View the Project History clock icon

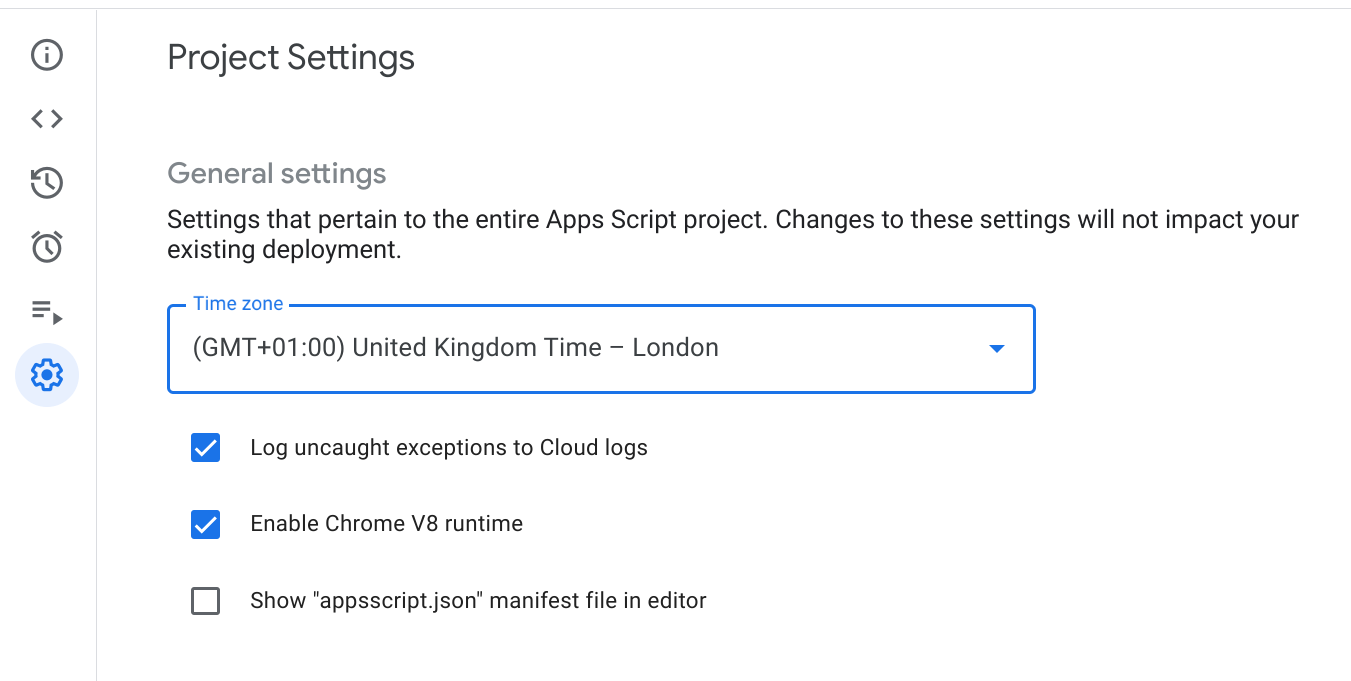point(46,183)
